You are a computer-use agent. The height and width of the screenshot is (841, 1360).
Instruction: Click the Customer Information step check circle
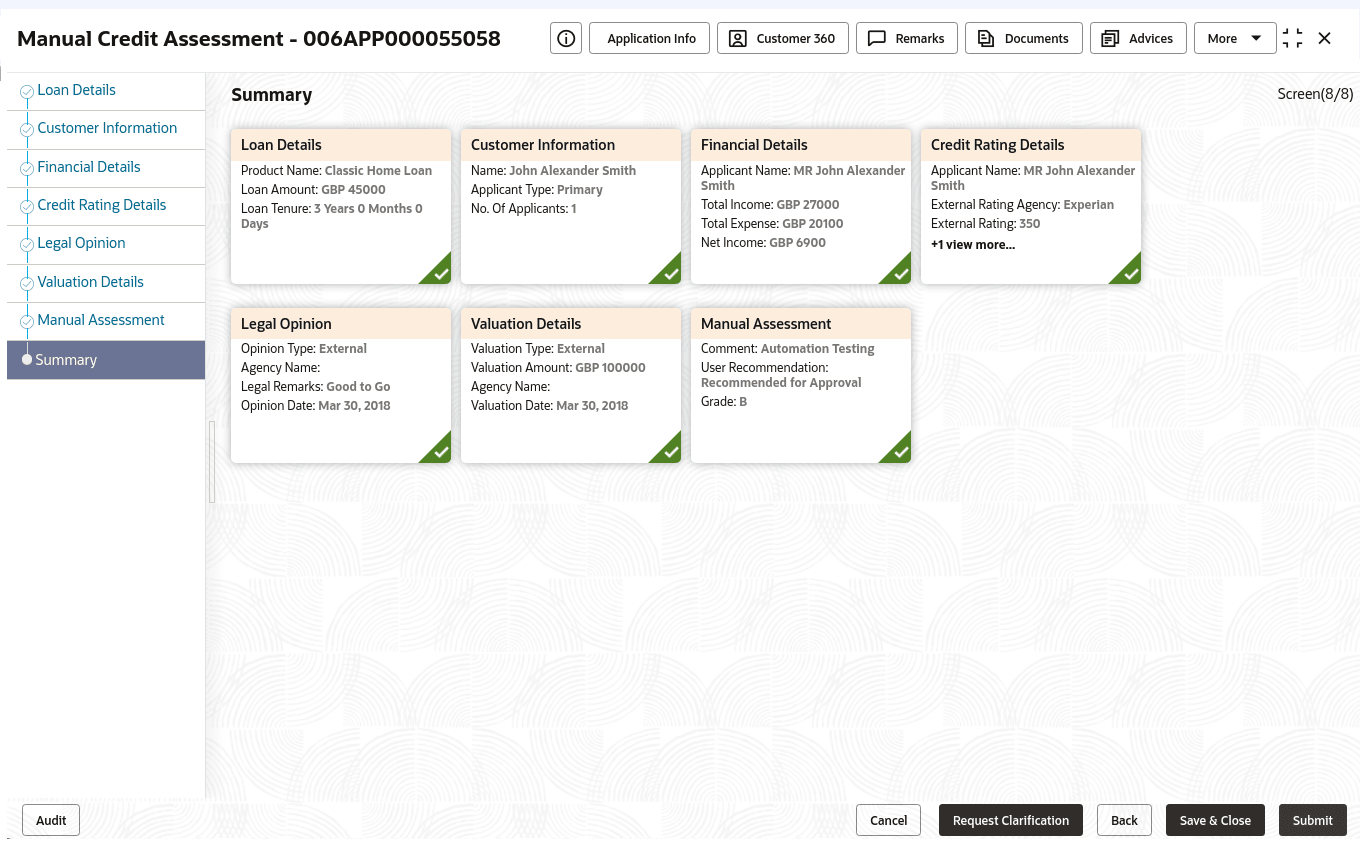[x=27, y=130]
